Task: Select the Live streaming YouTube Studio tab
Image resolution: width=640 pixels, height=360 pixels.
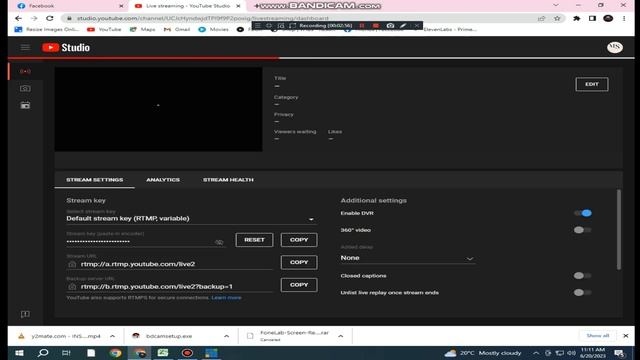Action: click(188, 6)
